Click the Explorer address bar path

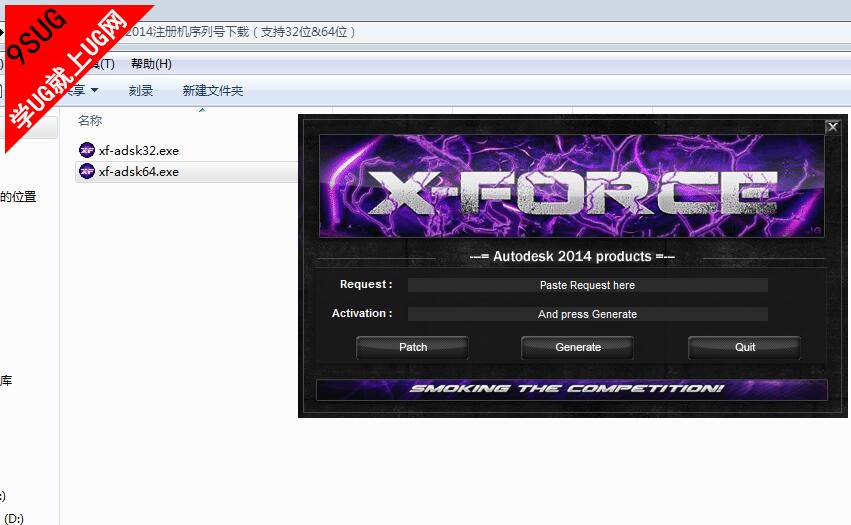(241, 32)
